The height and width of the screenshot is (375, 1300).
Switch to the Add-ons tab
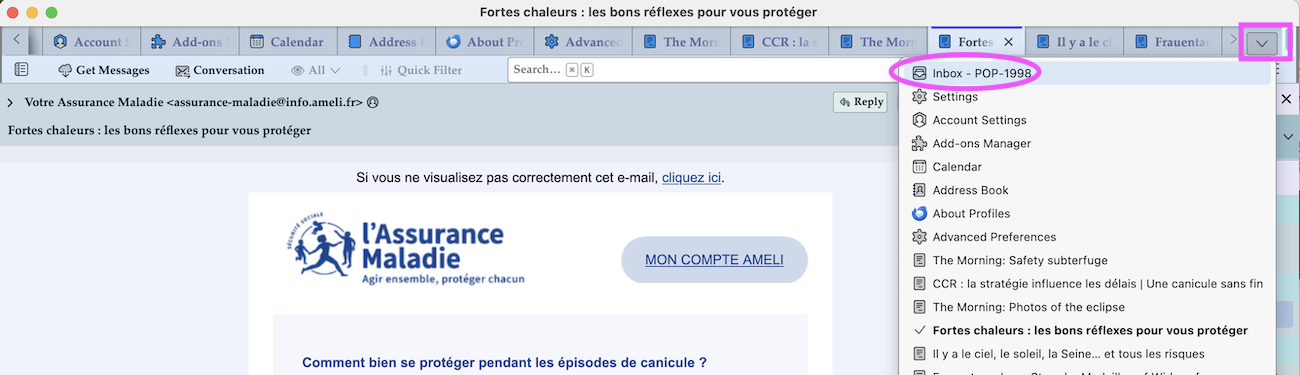click(x=188, y=42)
